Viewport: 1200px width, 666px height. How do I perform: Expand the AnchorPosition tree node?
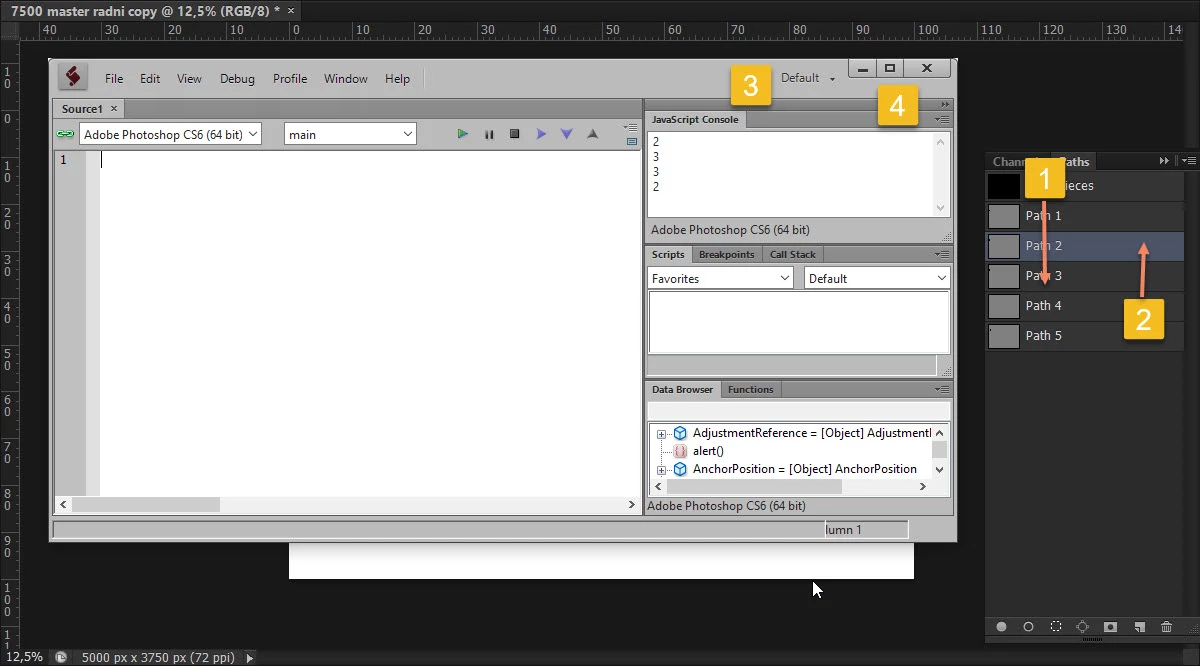pyautogui.click(x=661, y=470)
